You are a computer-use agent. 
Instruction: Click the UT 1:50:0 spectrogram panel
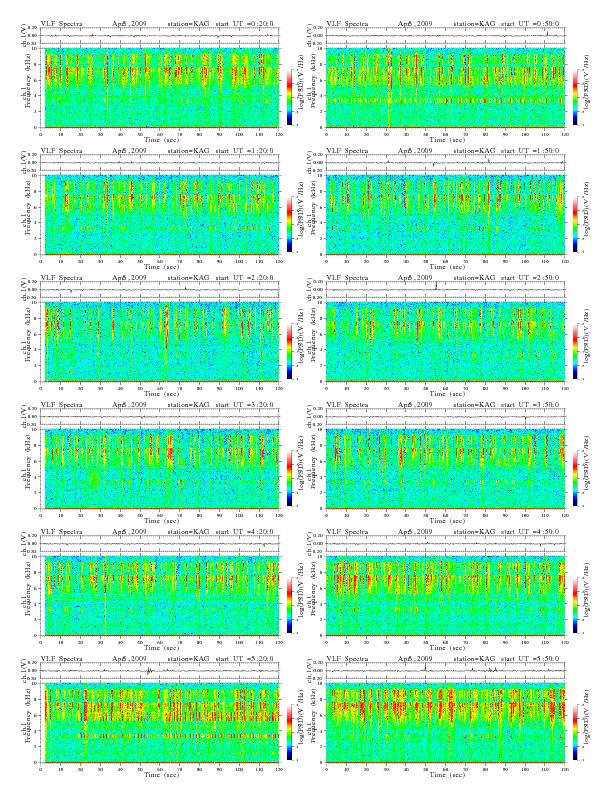click(446, 215)
